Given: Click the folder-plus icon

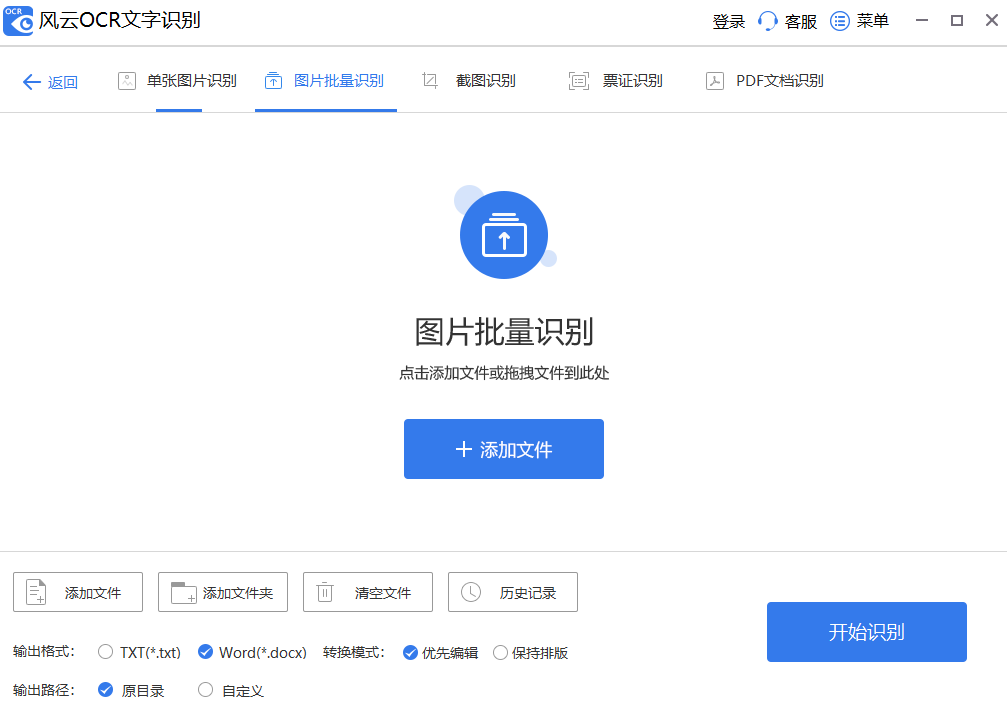Looking at the screenshot, I should click(184, 592).
